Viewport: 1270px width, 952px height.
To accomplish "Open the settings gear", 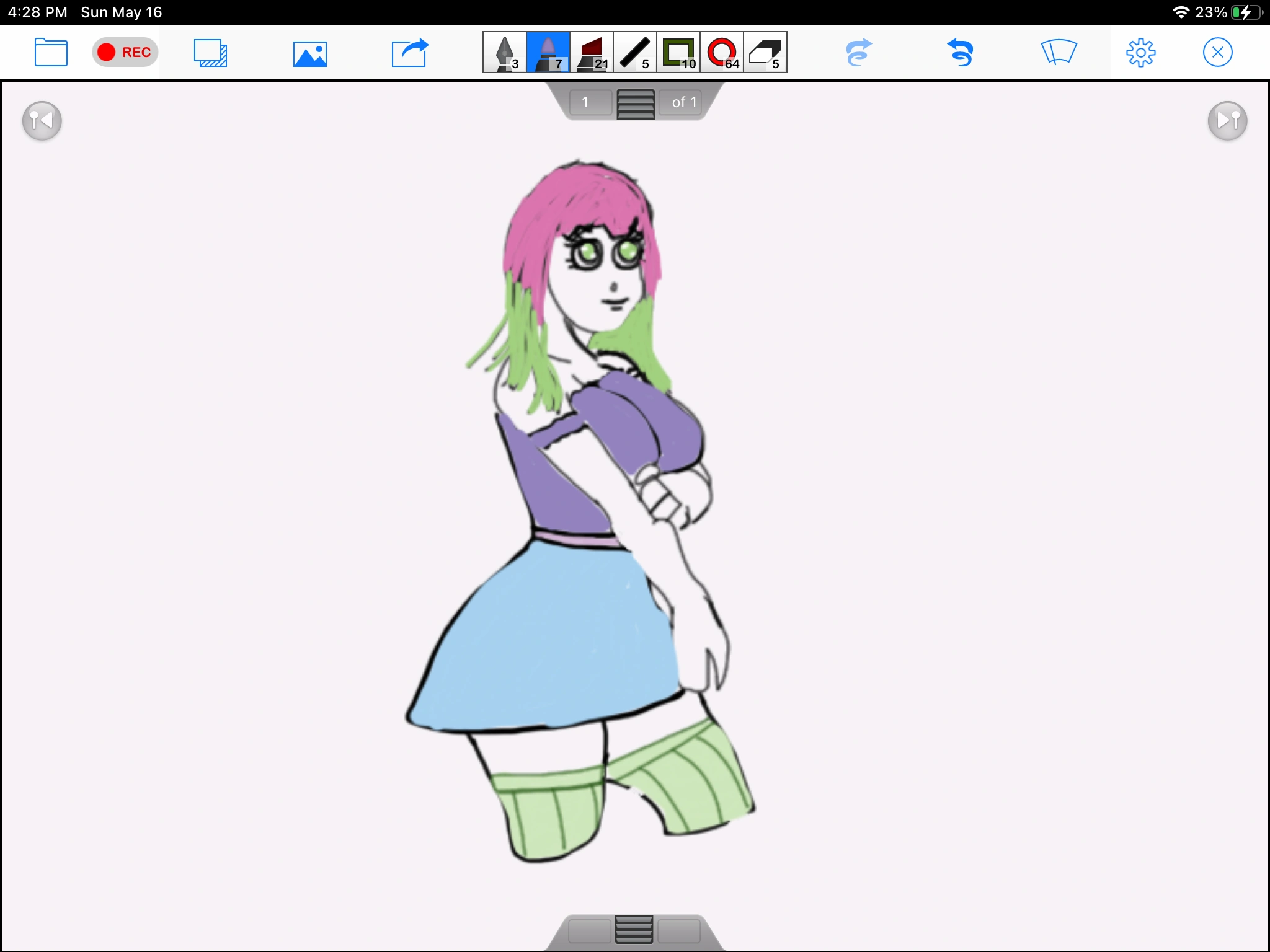I will coord(1140,53).
